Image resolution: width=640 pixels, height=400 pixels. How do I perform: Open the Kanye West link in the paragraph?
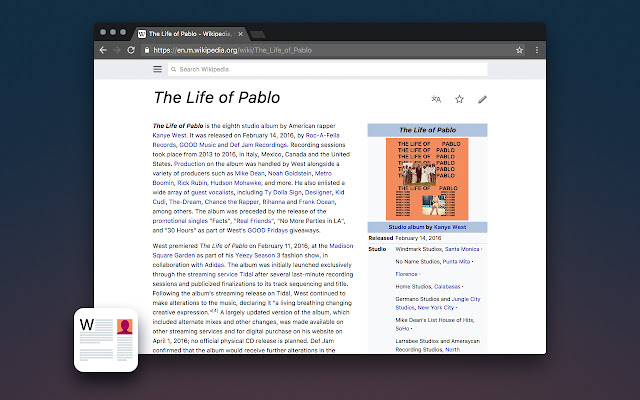click(x=169, y=136)
